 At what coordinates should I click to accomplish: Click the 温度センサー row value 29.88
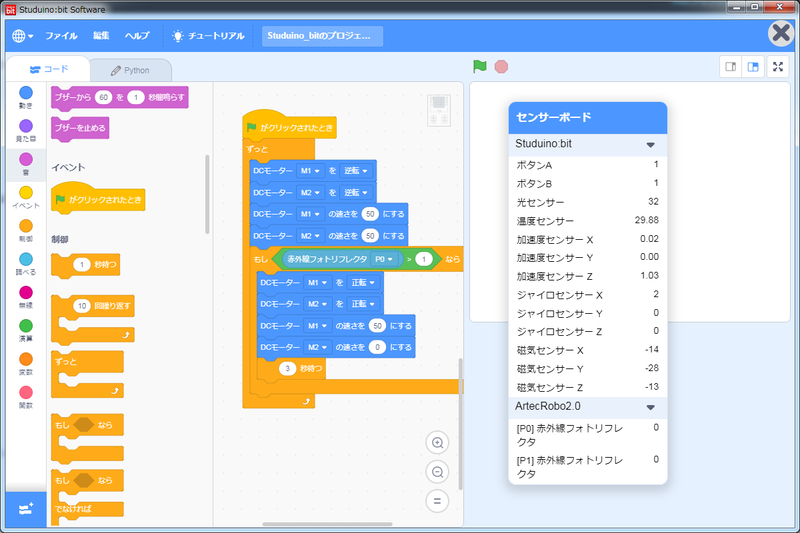pos(646,220)
